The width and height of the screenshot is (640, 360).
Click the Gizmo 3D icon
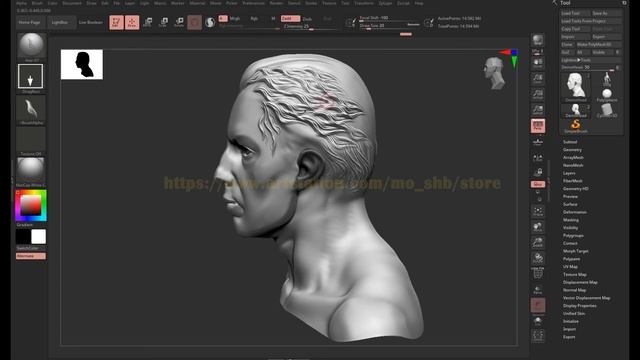pyautogui.click(x=194, y=22)
